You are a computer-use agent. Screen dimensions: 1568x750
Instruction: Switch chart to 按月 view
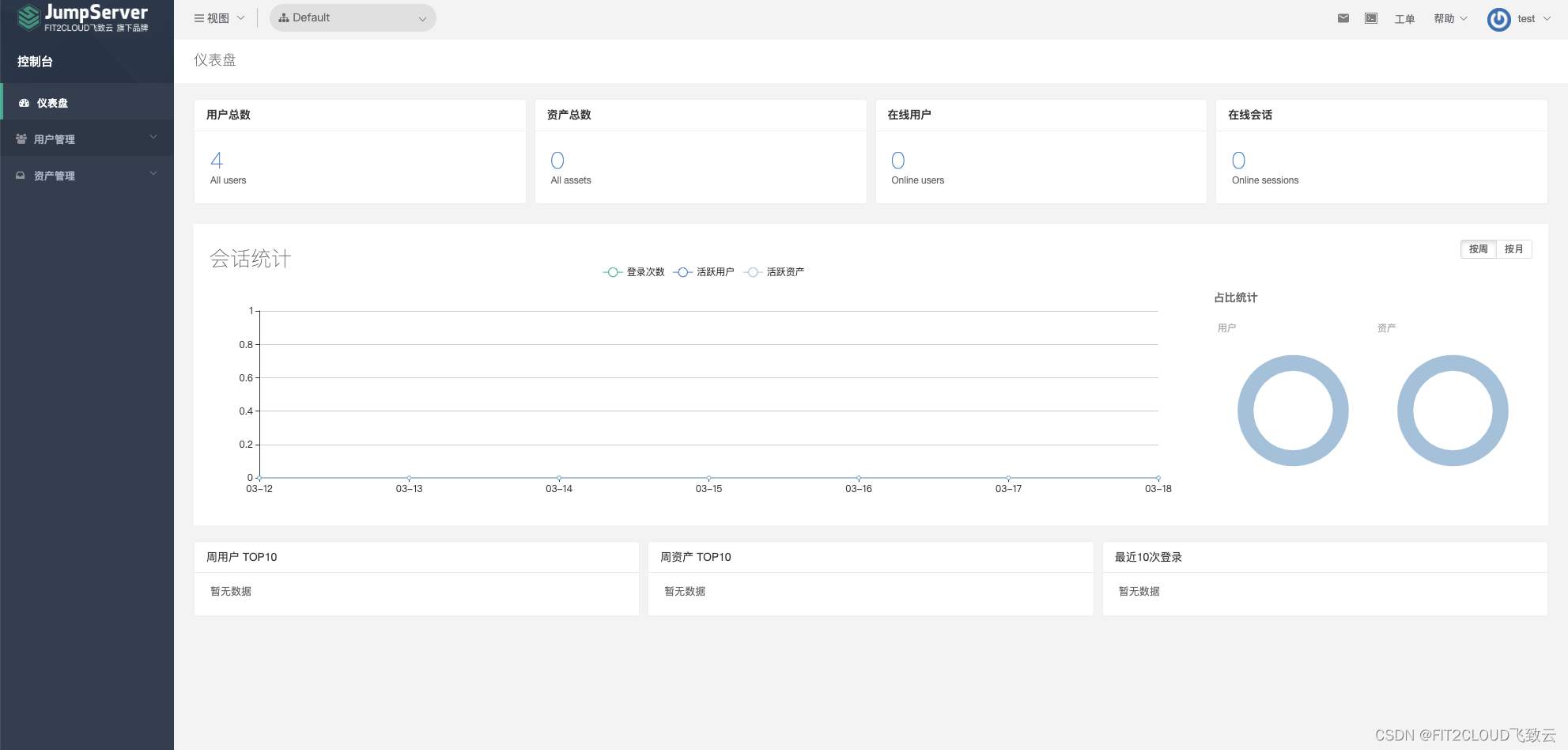point(1513,249)
